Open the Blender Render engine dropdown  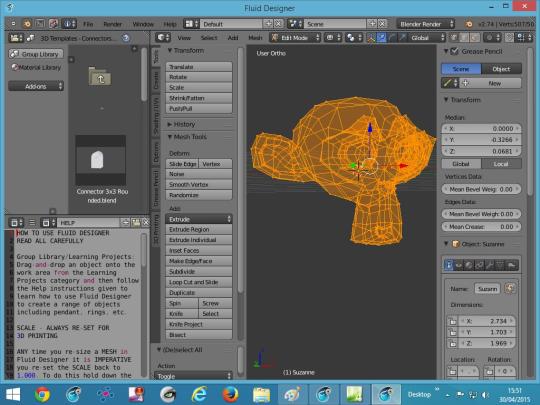425,24
